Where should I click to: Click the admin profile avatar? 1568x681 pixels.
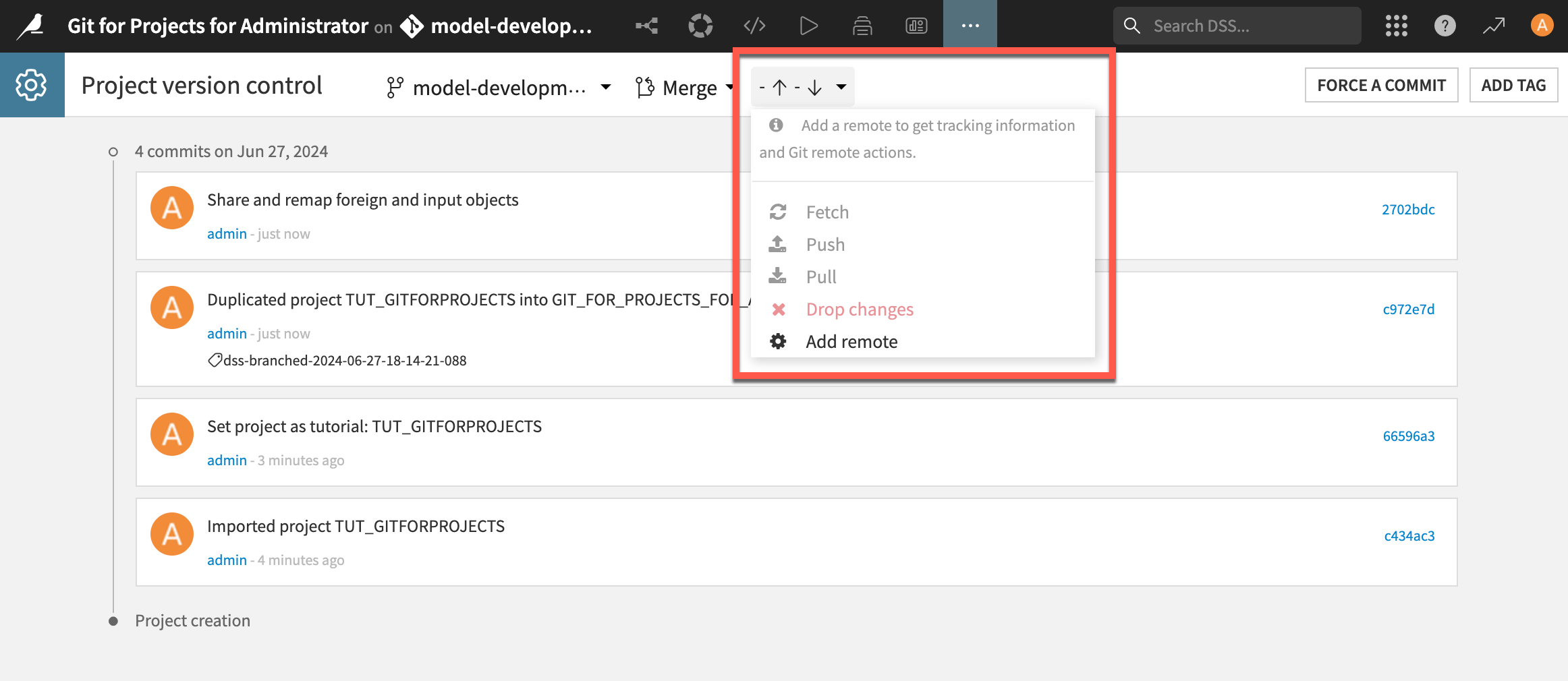[1542, 26]
